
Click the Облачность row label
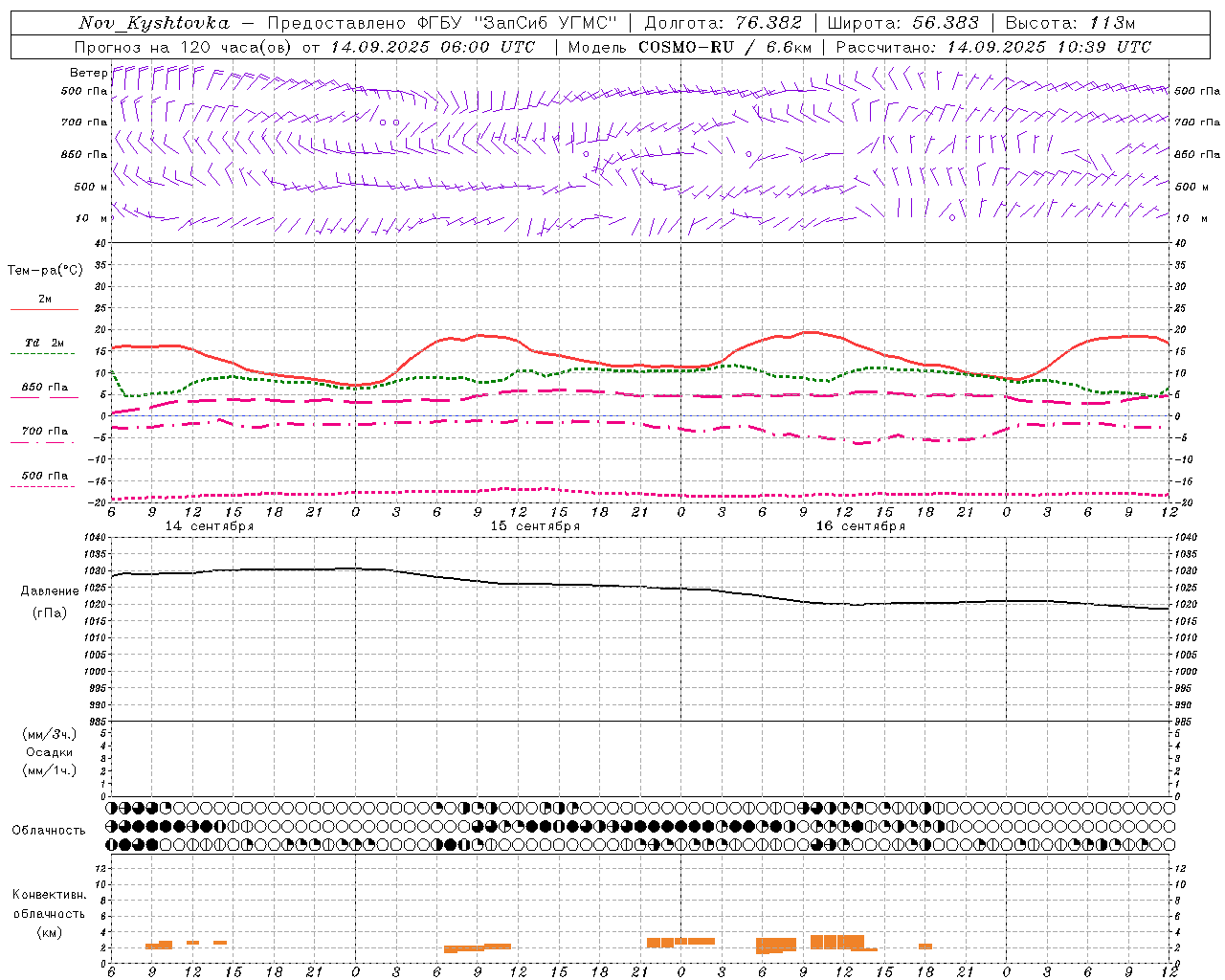[x=49, y=831]
